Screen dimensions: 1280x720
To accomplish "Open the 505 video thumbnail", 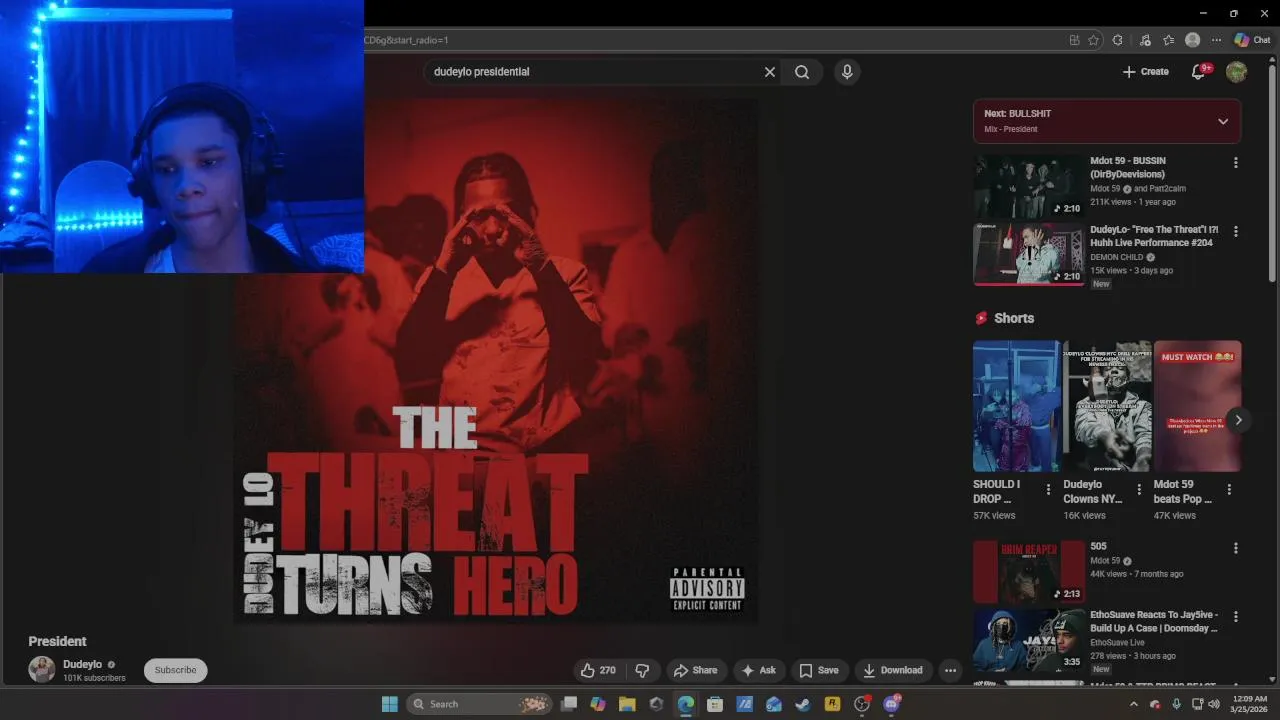I will click(1029, 572).
